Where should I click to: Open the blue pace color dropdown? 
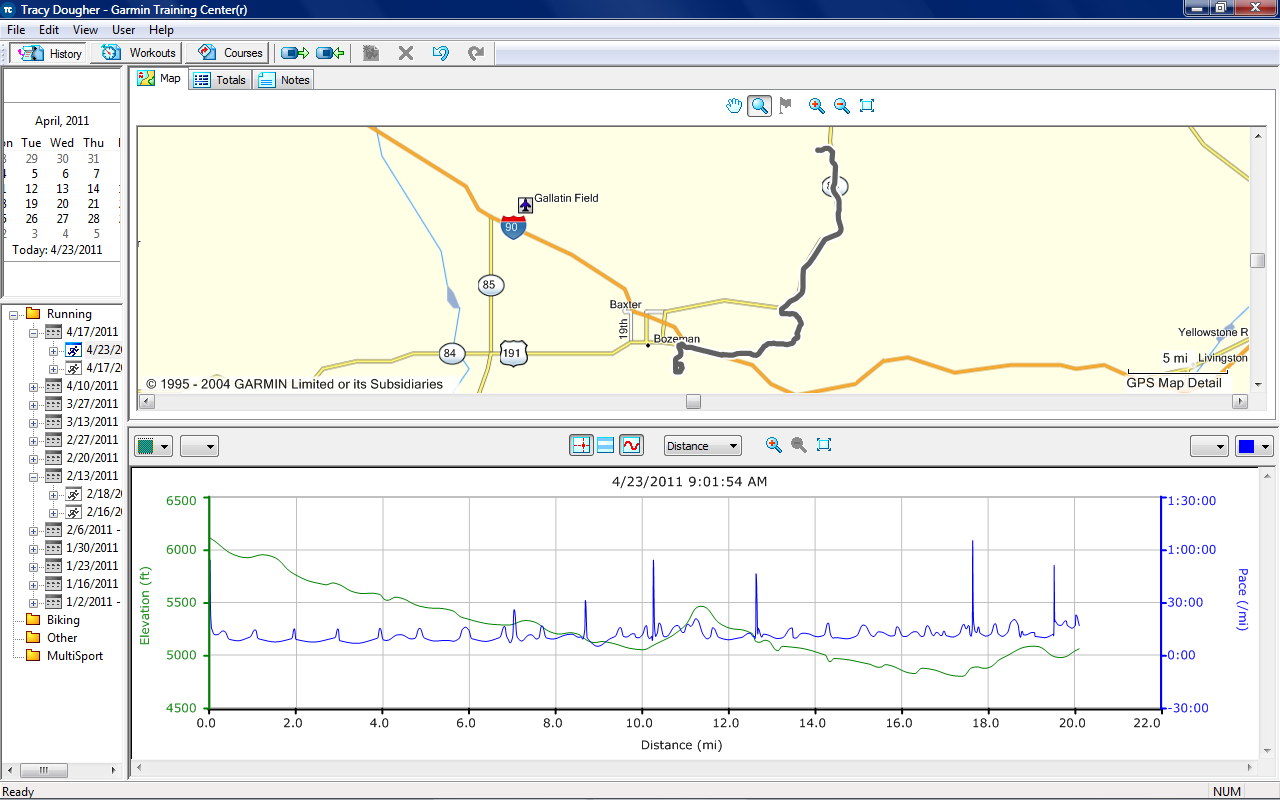tap(1255, 446)
